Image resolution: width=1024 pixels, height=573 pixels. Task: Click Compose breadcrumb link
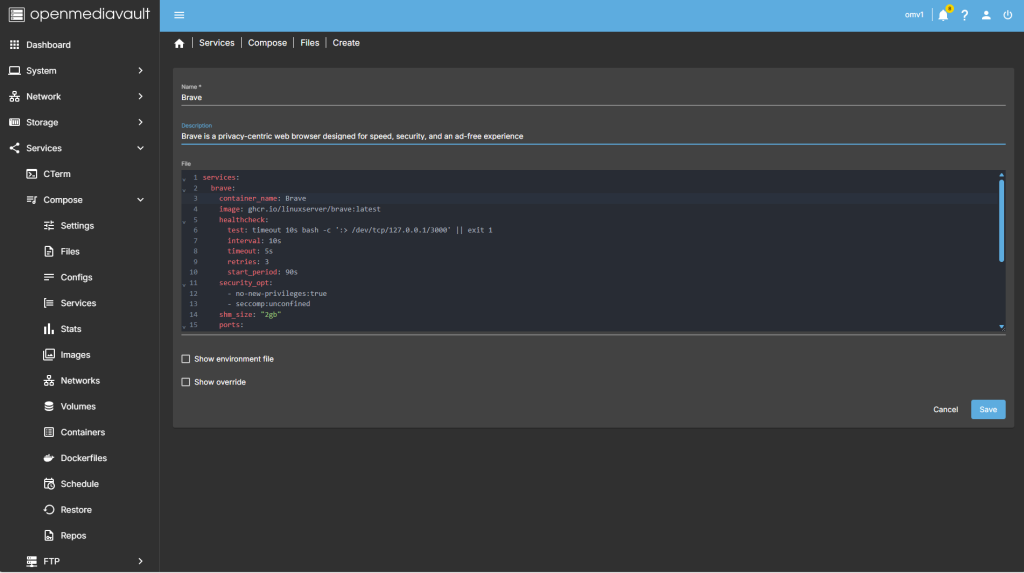pyautogui.click(x=267, y=43)
